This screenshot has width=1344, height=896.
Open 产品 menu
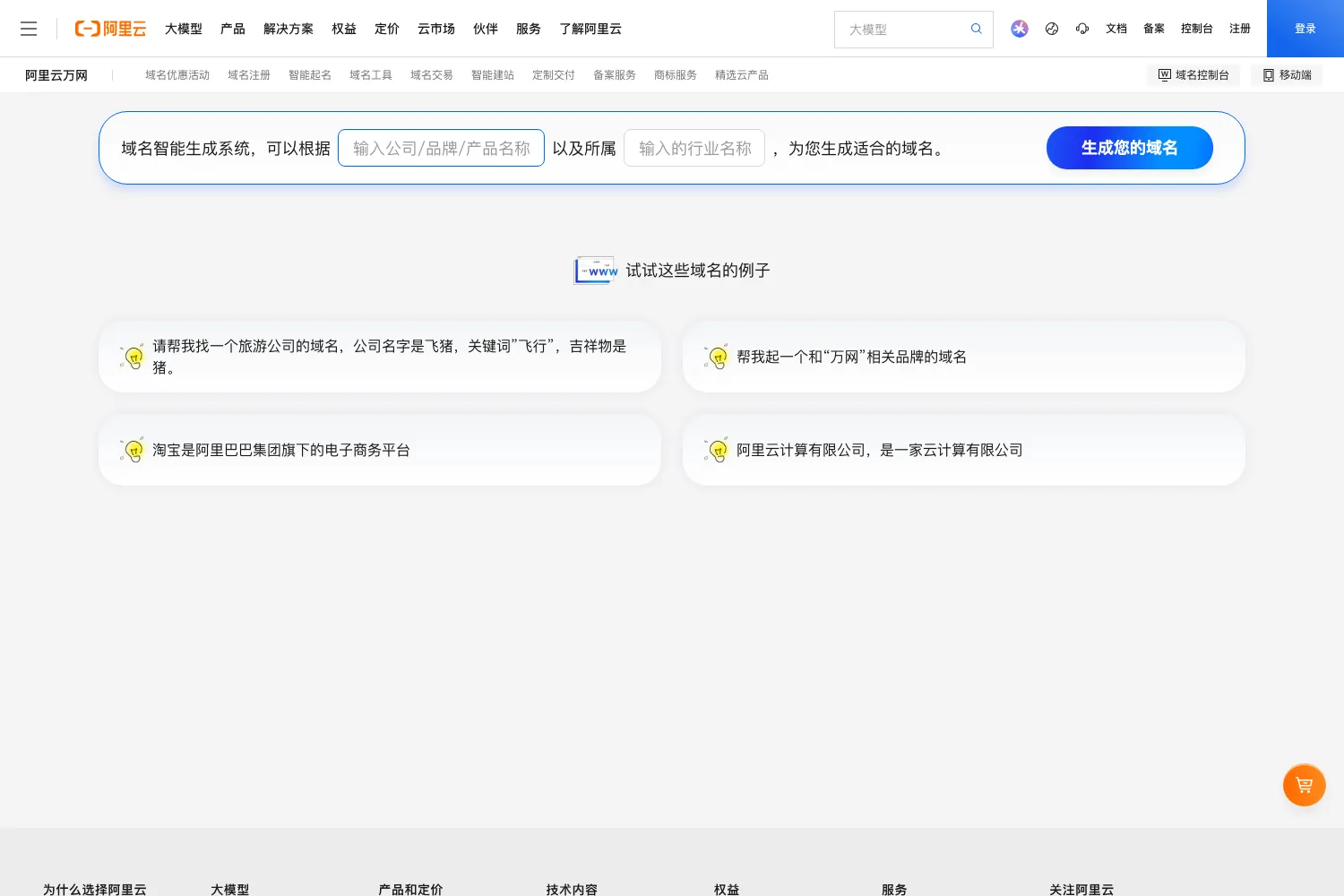233,29
